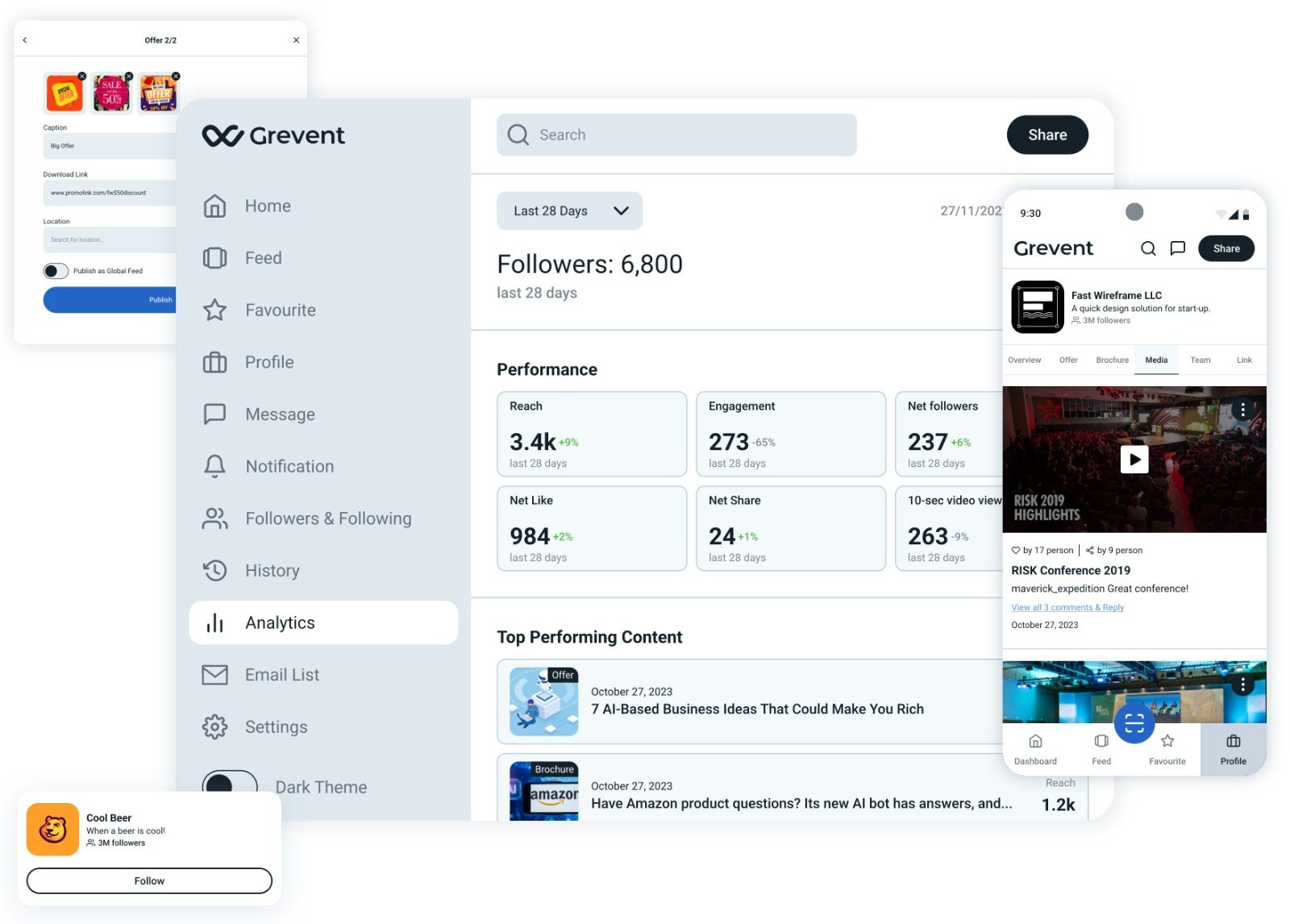Switch to Team tab in mobile profile
Image resolution: width=1290 pixels, height=924 pixels.
click(x=1200, y=360)
